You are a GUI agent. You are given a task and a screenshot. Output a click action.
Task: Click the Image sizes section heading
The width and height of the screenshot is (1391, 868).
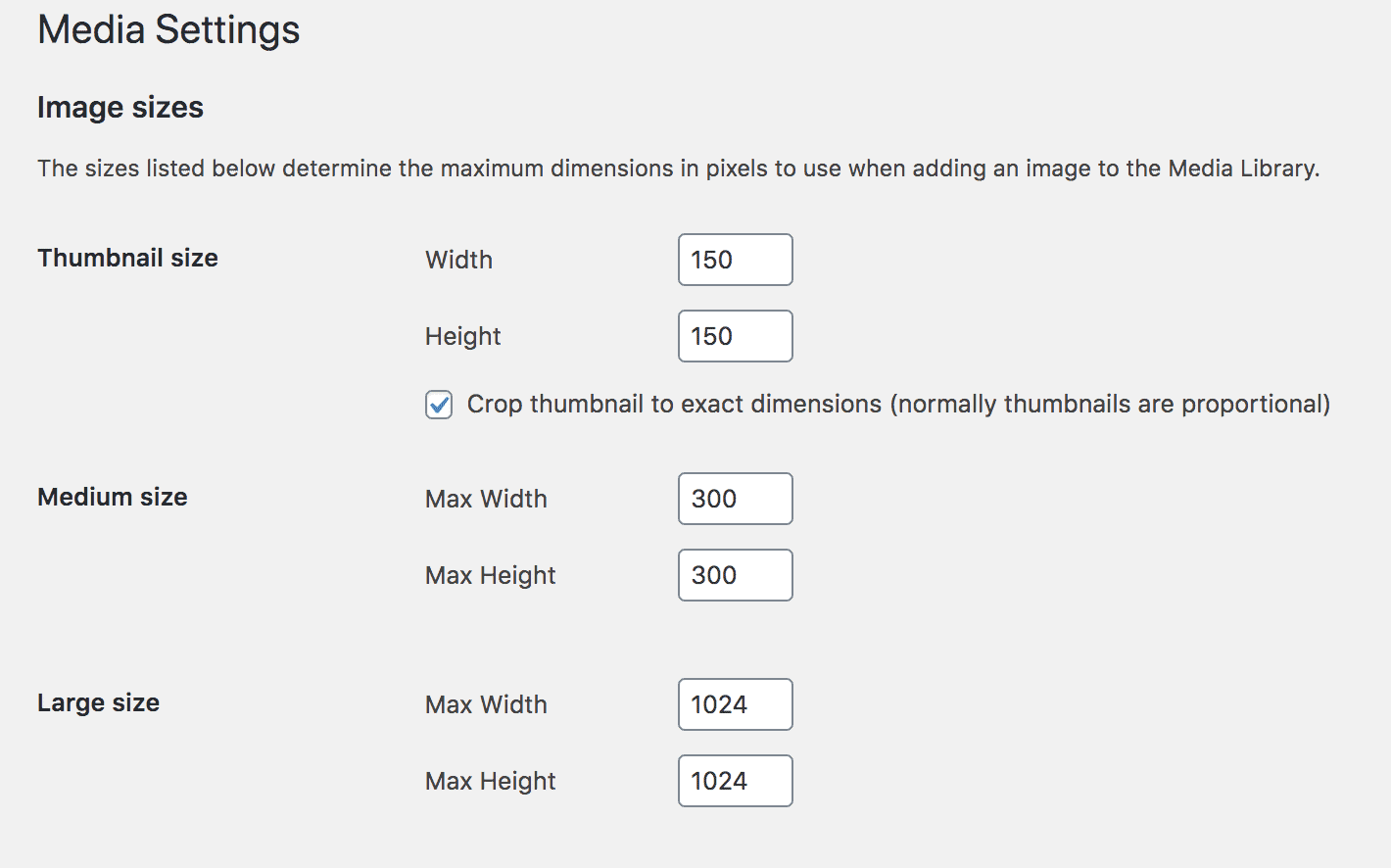tap(120, 107)
